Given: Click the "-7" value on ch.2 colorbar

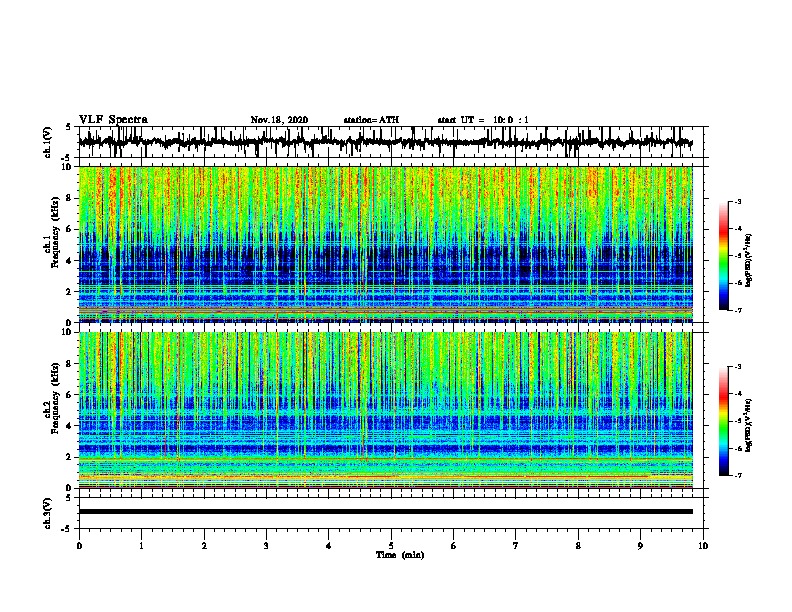Looking at the screenshot, I should click(737, 476).
